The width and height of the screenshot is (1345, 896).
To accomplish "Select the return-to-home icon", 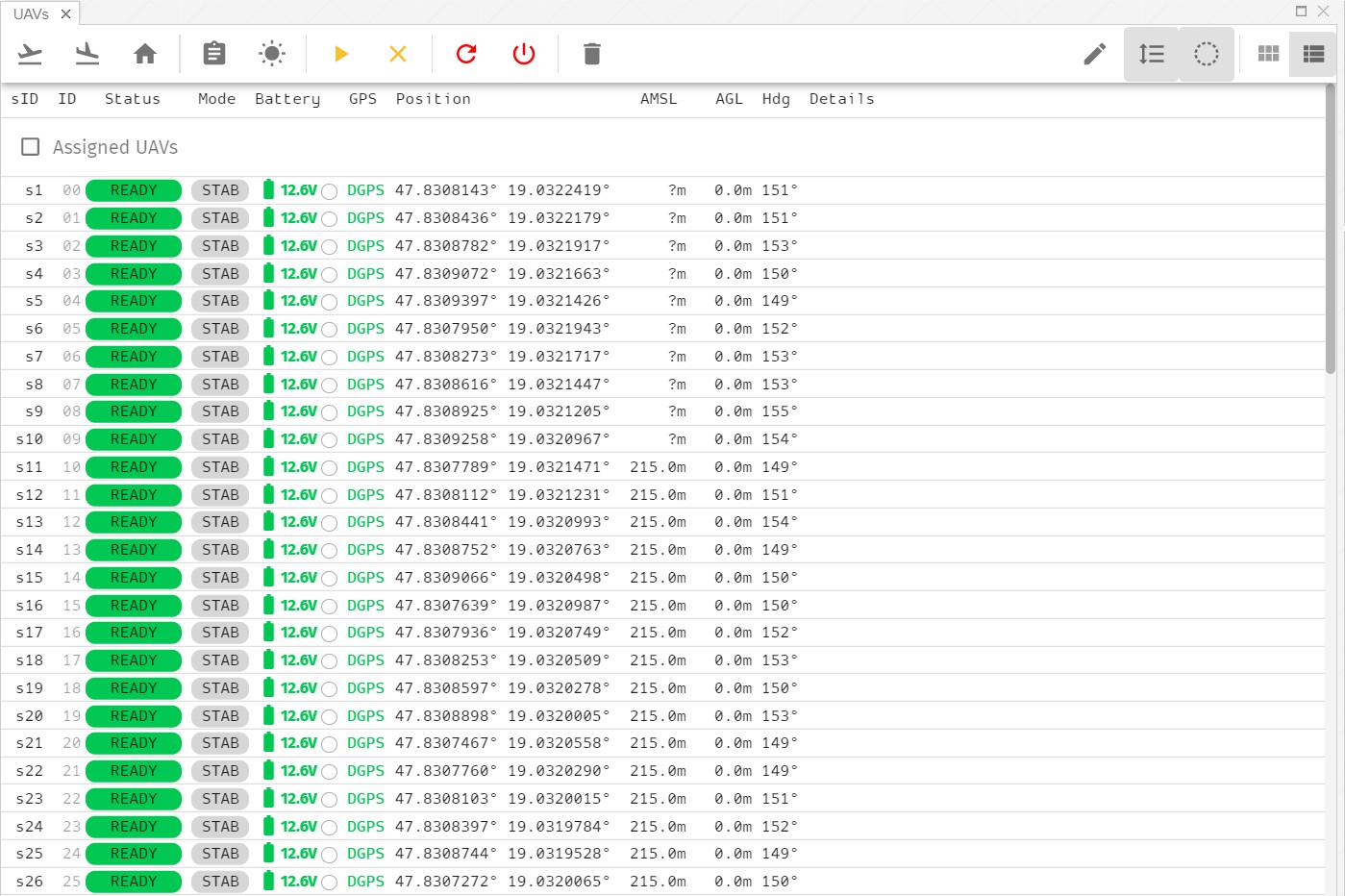I will point(145,54).
